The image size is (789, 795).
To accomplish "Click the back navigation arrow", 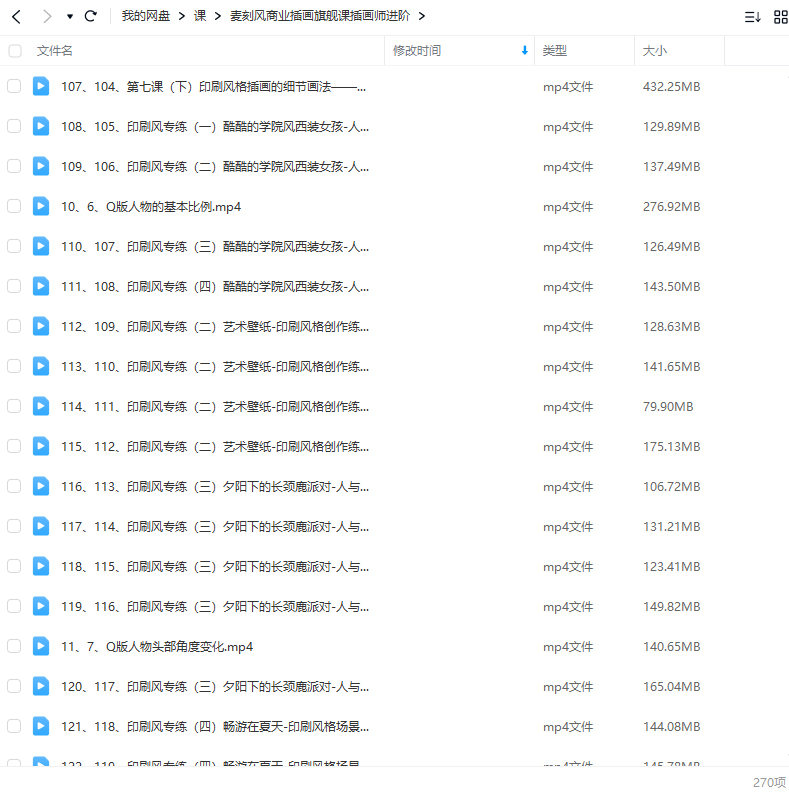I will 16,16.
